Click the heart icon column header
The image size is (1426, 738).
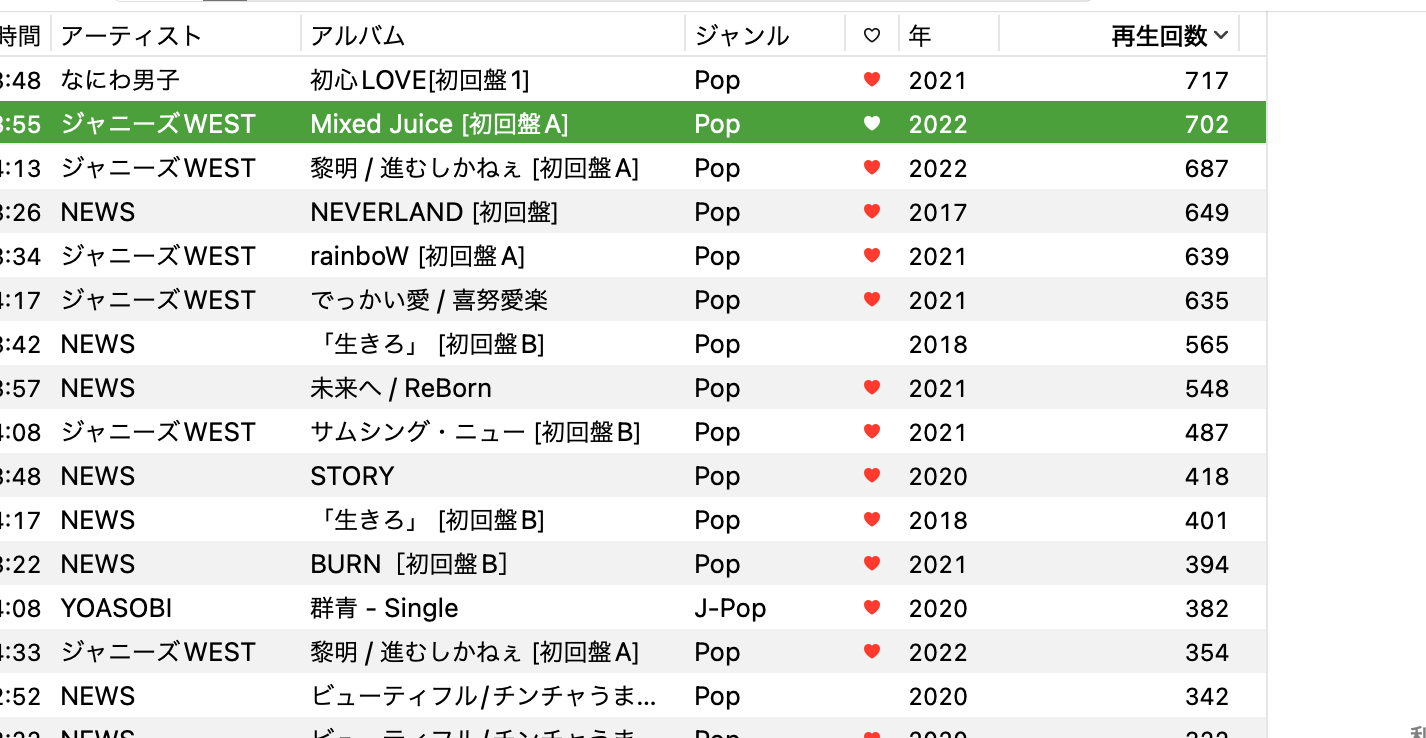point(872,36)
